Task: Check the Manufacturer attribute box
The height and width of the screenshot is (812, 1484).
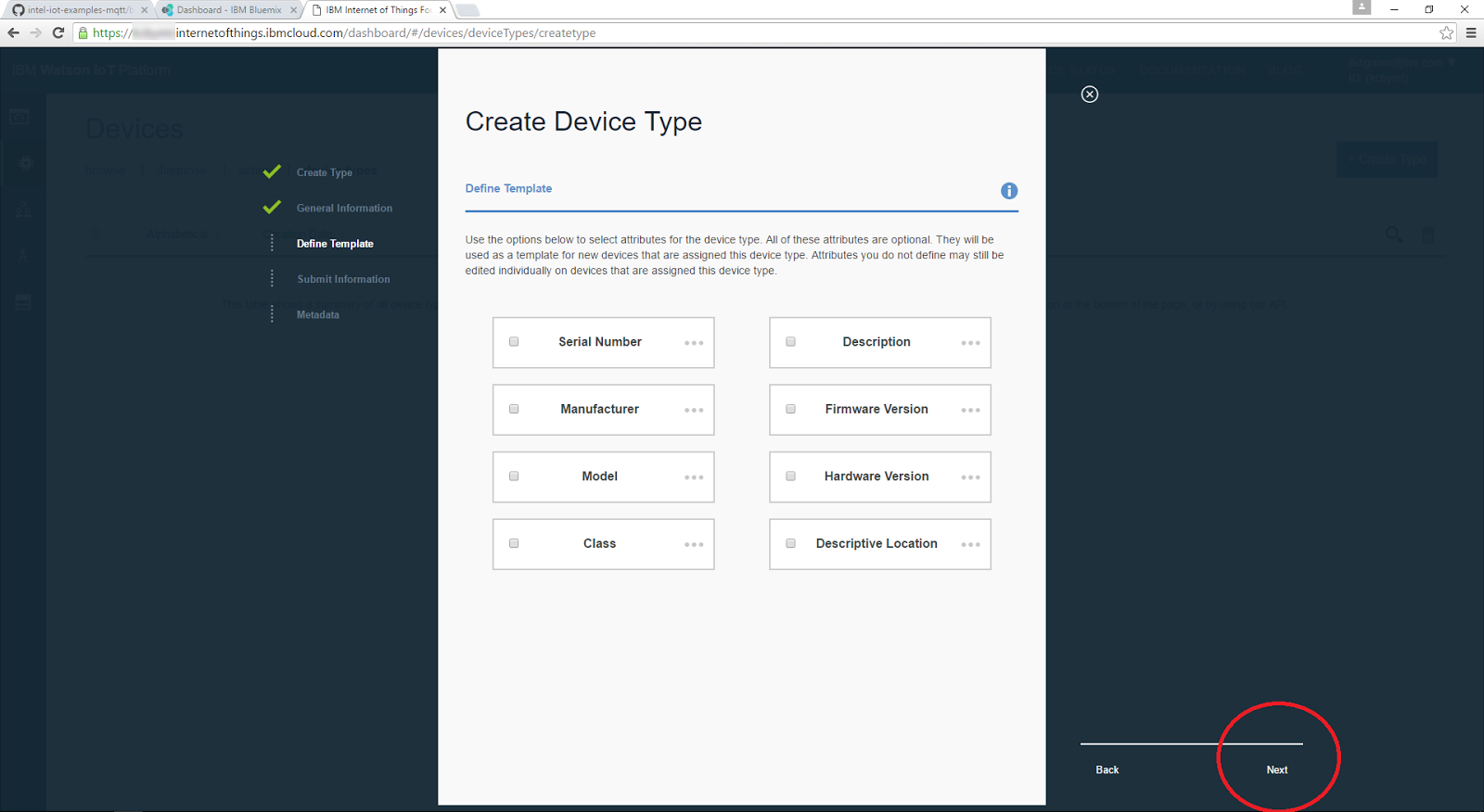Action: pos(514,409)
